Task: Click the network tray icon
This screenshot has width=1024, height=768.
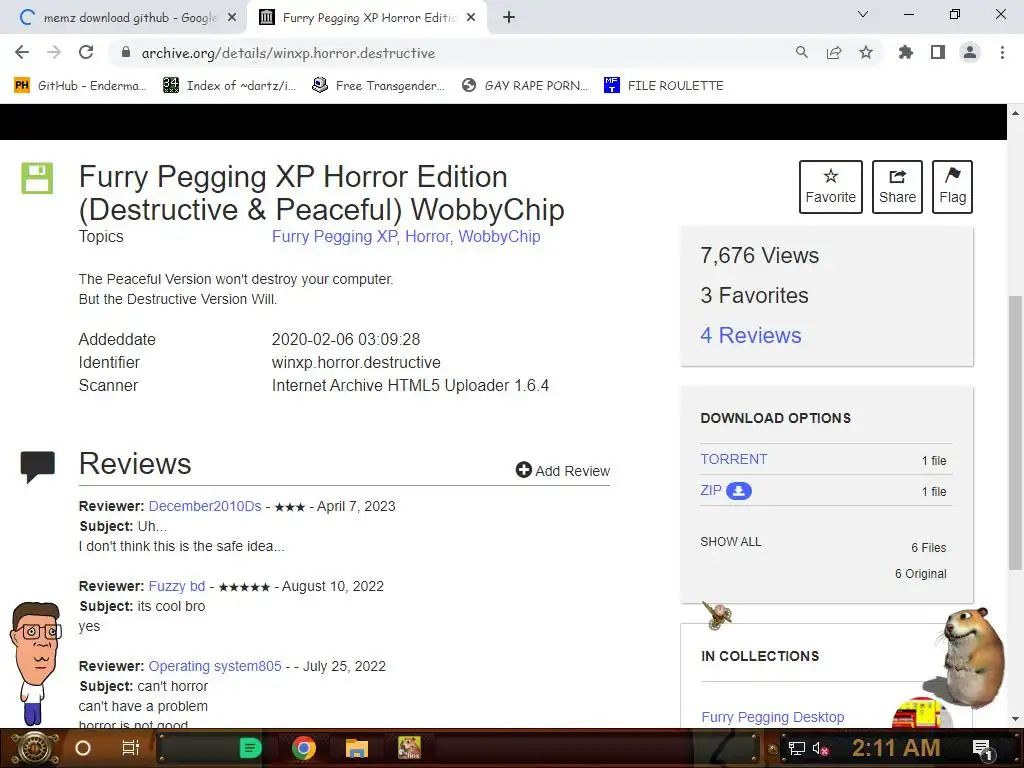Action: (x=796, y=748)
